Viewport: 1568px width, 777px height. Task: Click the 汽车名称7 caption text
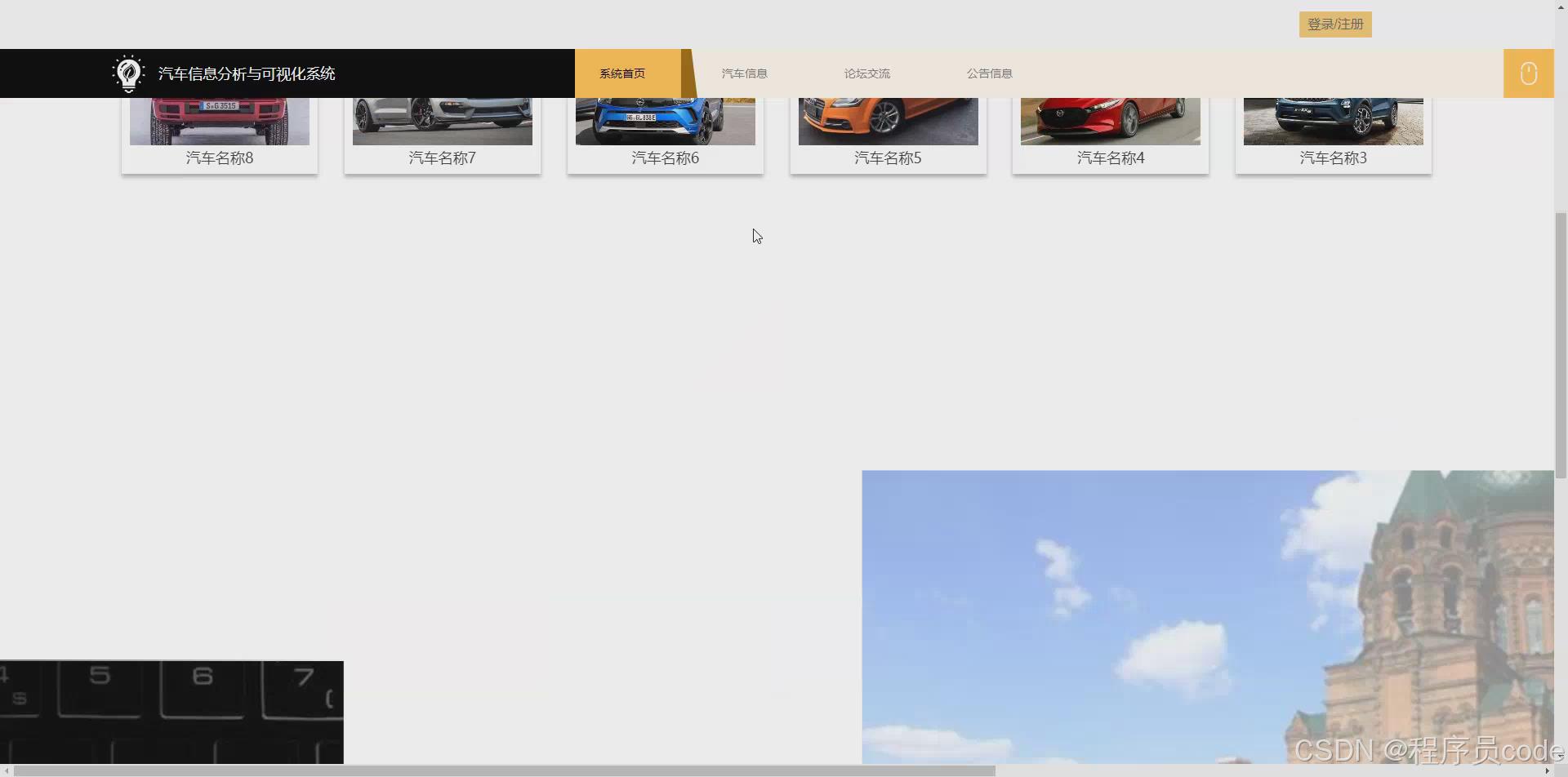pos(443,158)
